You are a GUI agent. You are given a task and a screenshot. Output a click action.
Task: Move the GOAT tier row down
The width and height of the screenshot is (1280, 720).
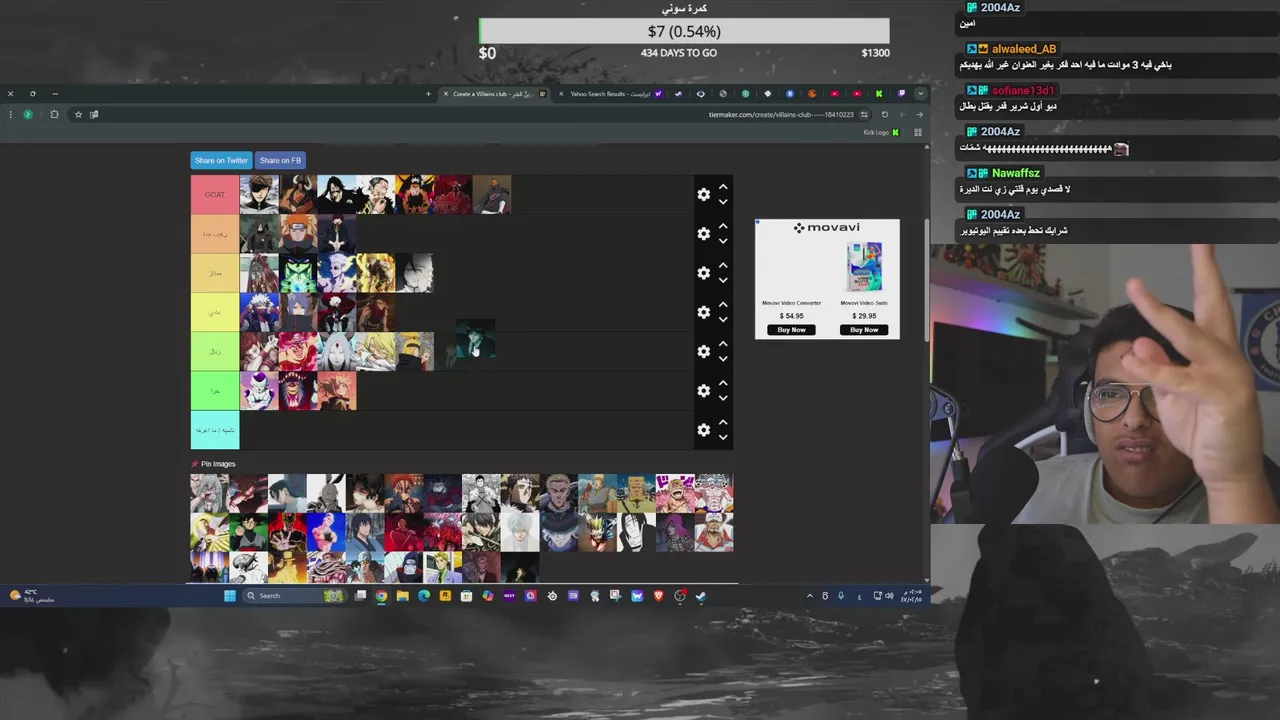[x=723, y=202]
